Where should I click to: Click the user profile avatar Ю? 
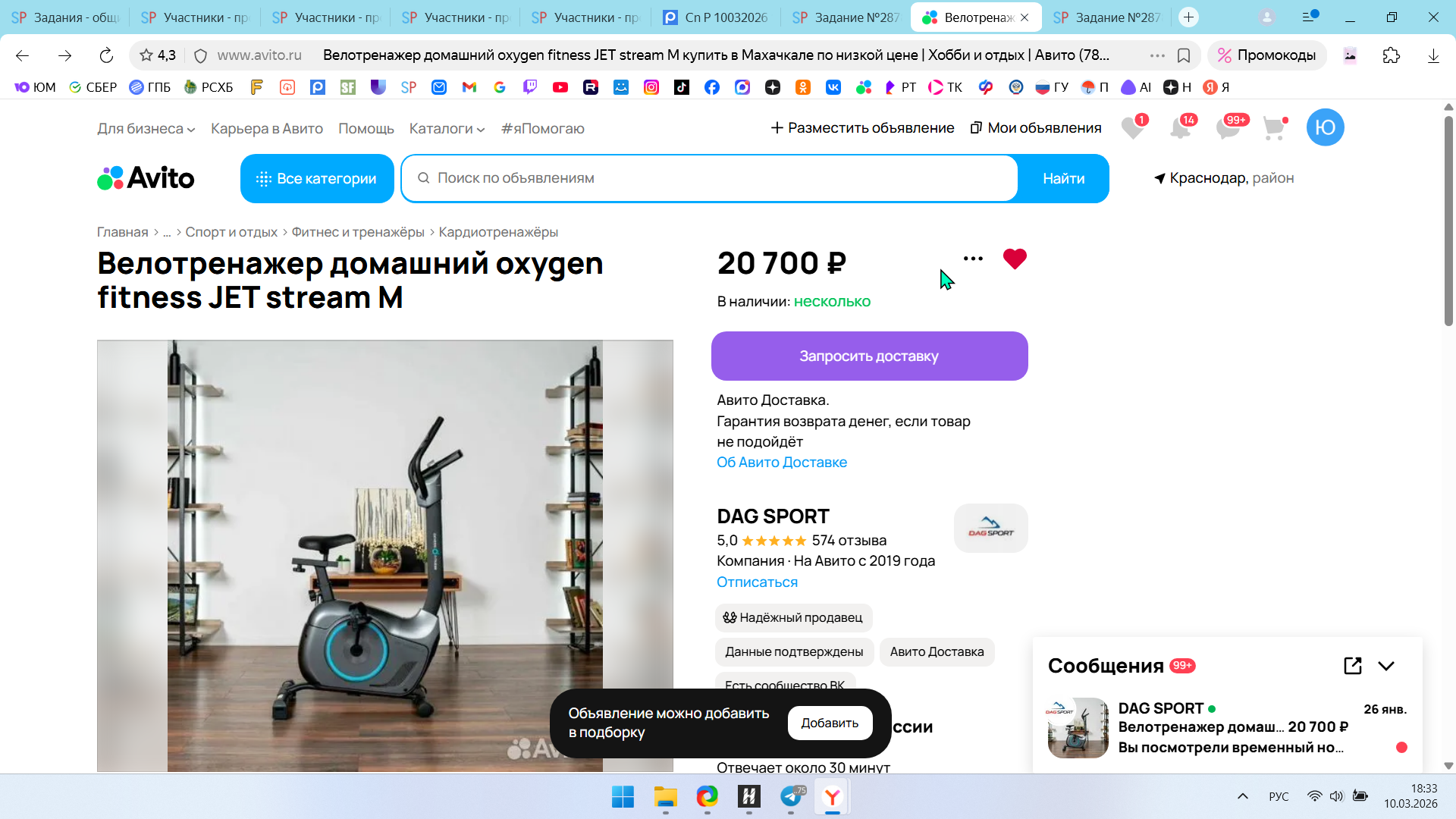tap(1325, 128)
